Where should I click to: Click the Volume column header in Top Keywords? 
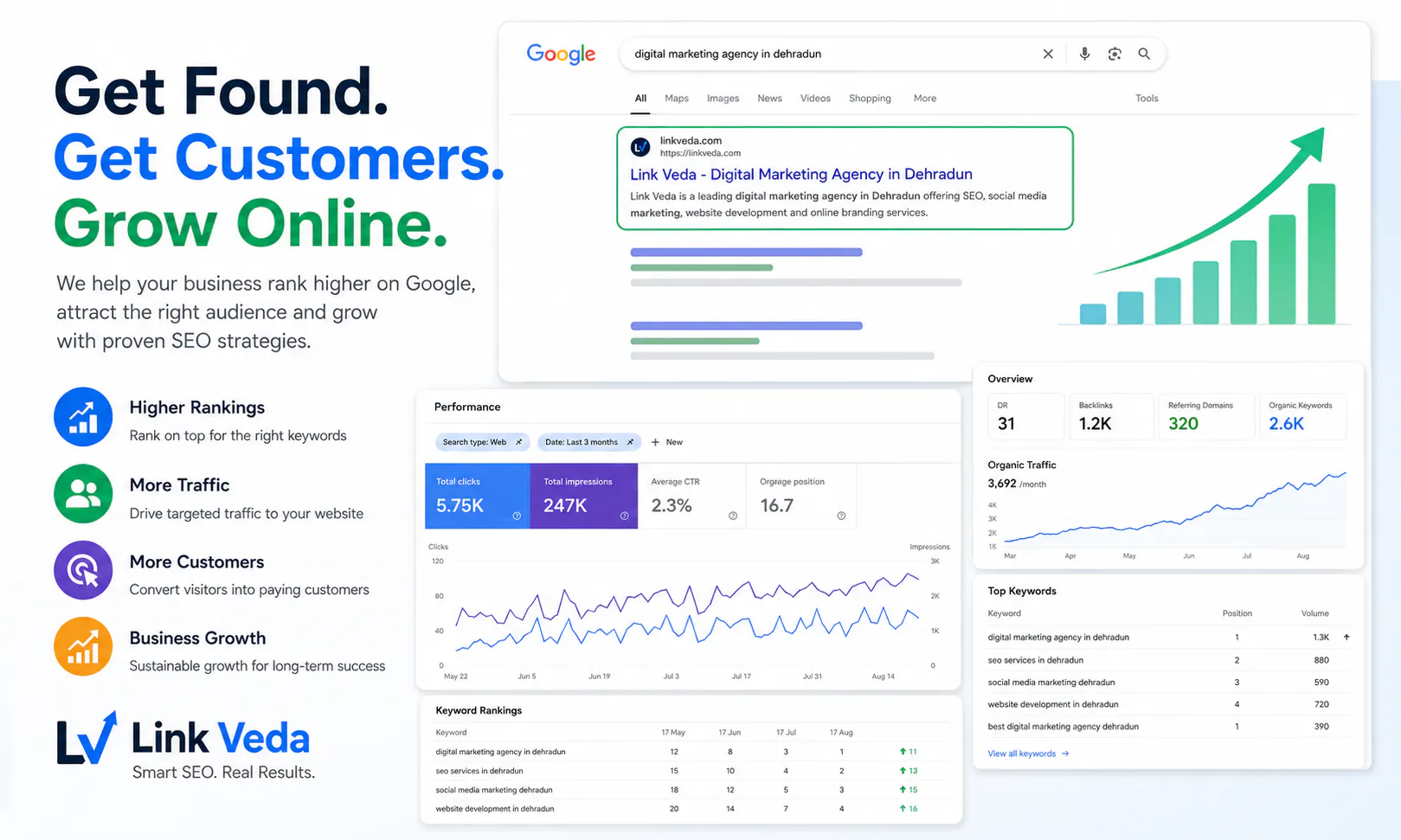[1315, 613]
